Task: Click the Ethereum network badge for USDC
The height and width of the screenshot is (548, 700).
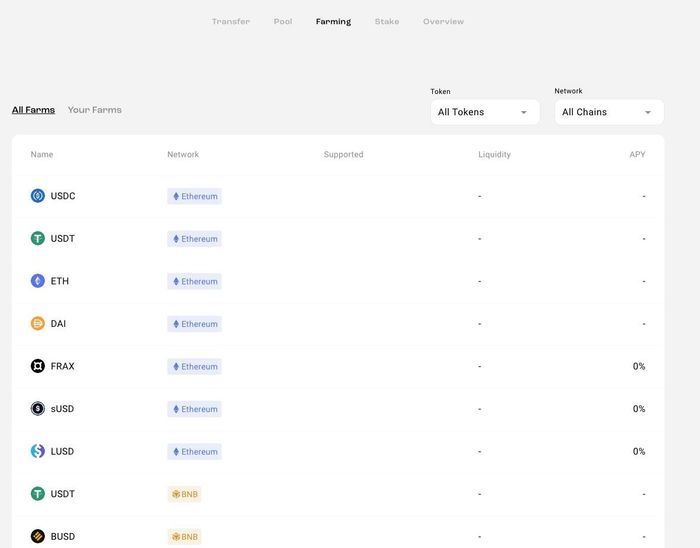Action: coord(194,197)
